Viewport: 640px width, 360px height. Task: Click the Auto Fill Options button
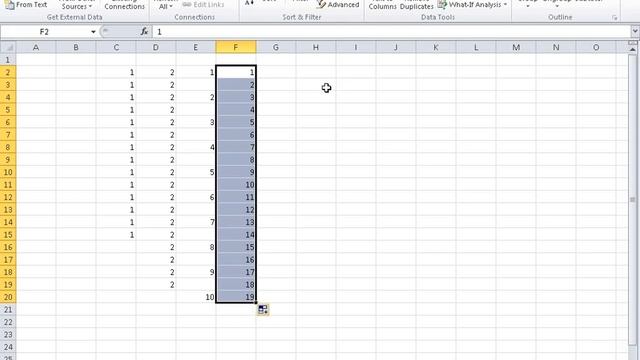click(x=263, y=309)
